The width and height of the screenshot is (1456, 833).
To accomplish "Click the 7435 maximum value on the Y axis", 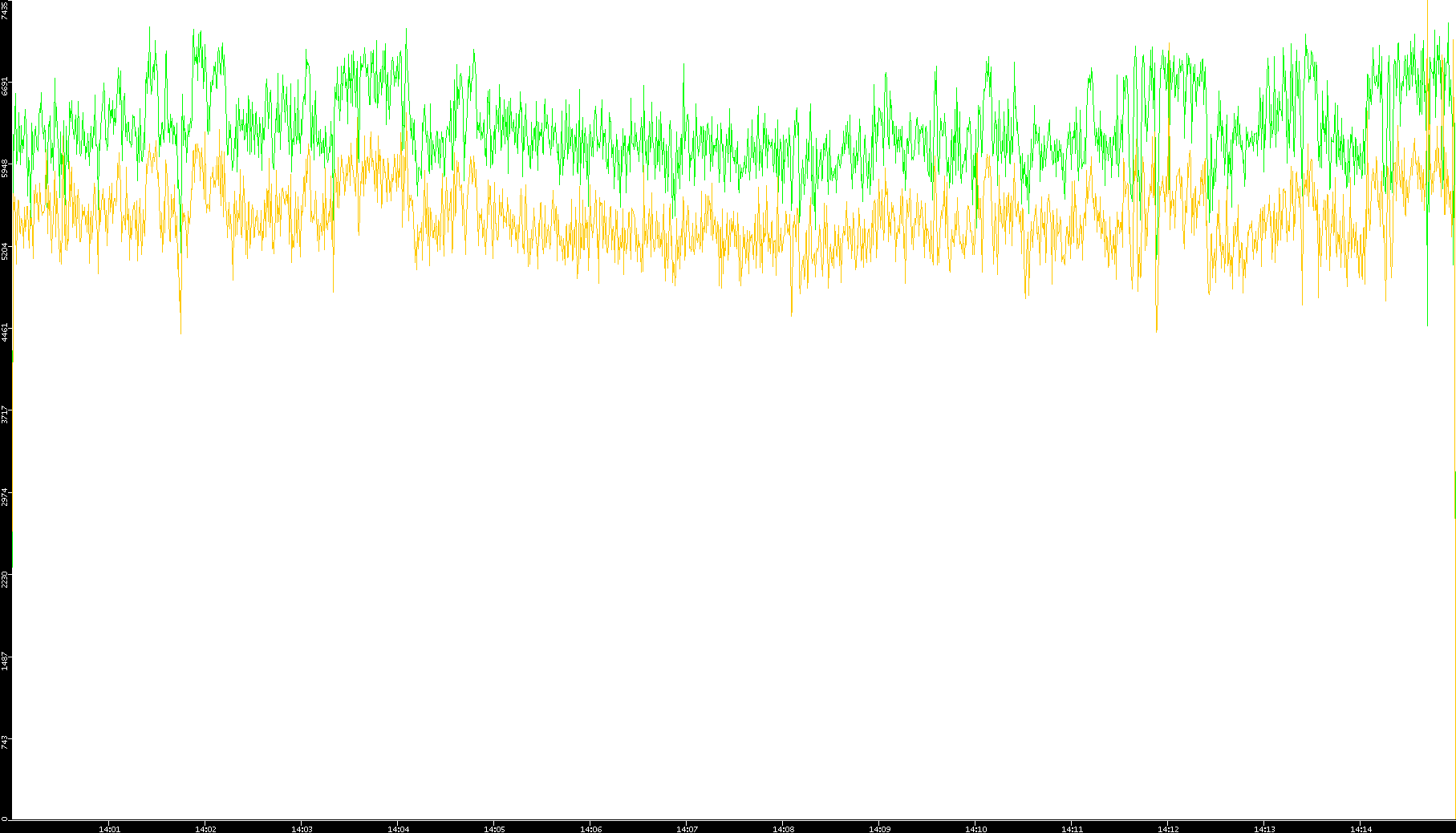I will click(x=5, y=10).
